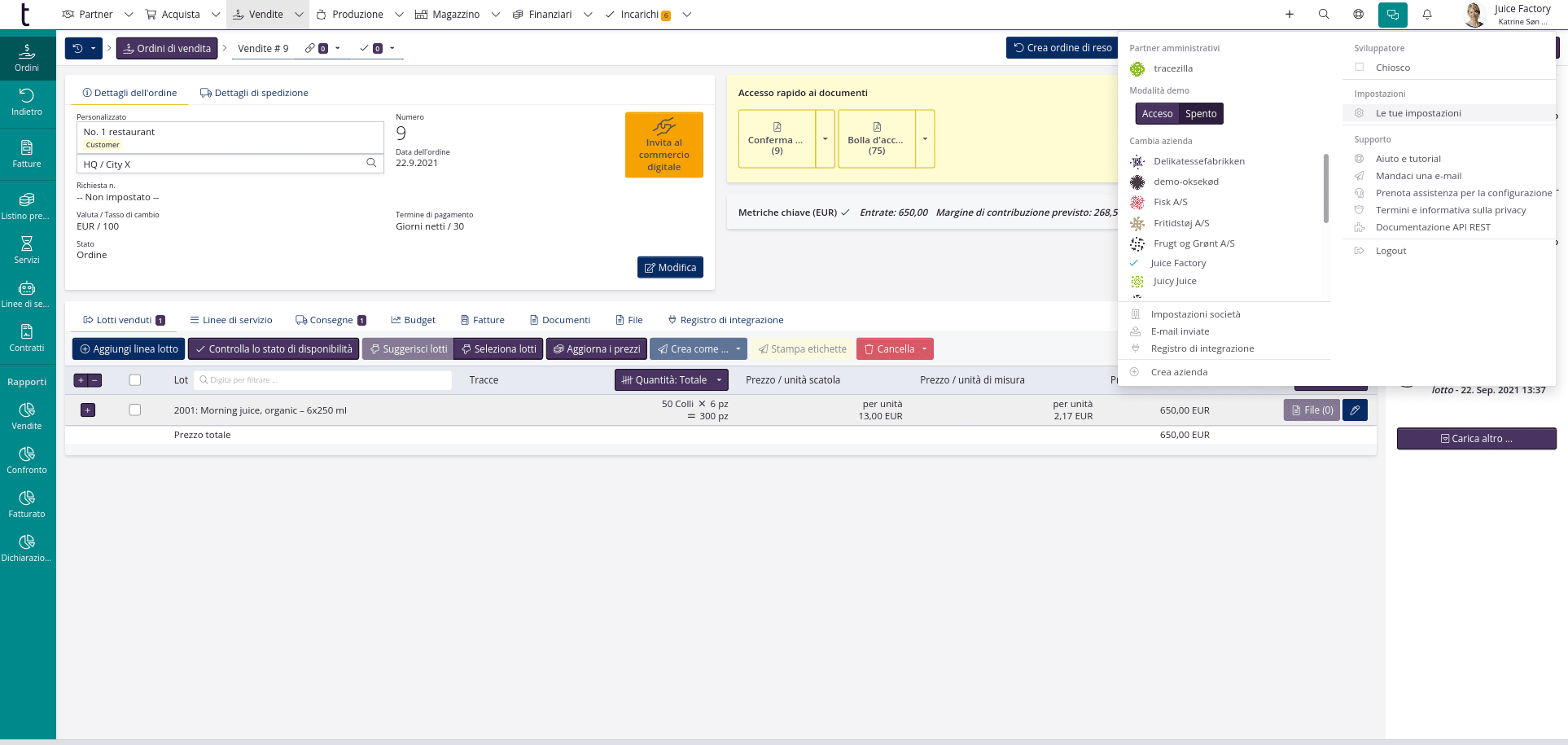1568x745 pixels.
Task: Tick the Chiosco checkbox
Action: pyautogui.click(x=1360, y=68)
